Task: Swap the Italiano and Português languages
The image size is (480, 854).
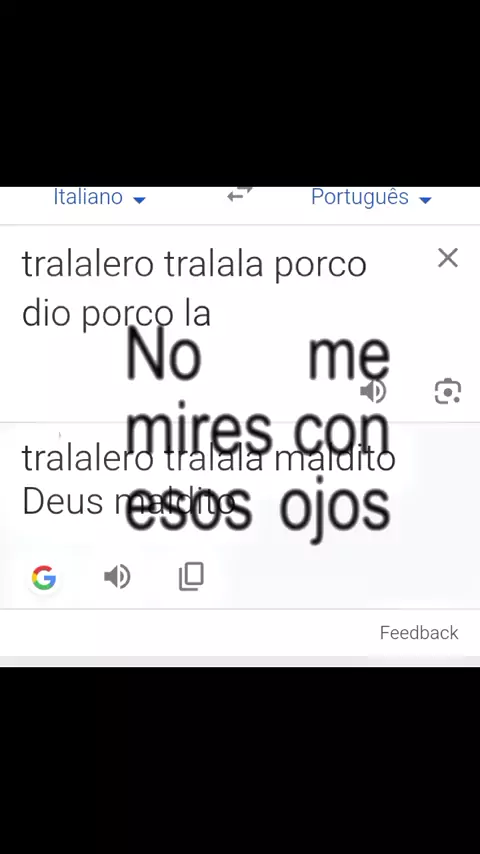Action: click(240, 194)
